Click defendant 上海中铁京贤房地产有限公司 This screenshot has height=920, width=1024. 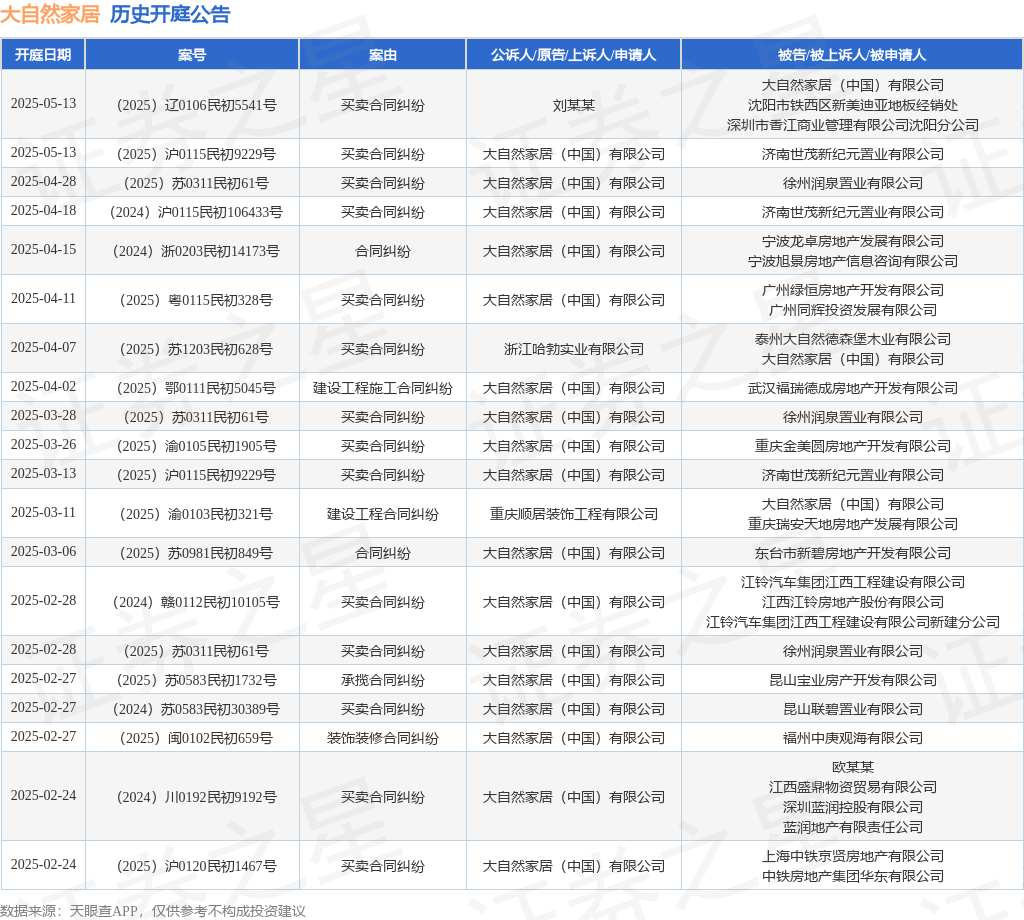pos(852,857)
